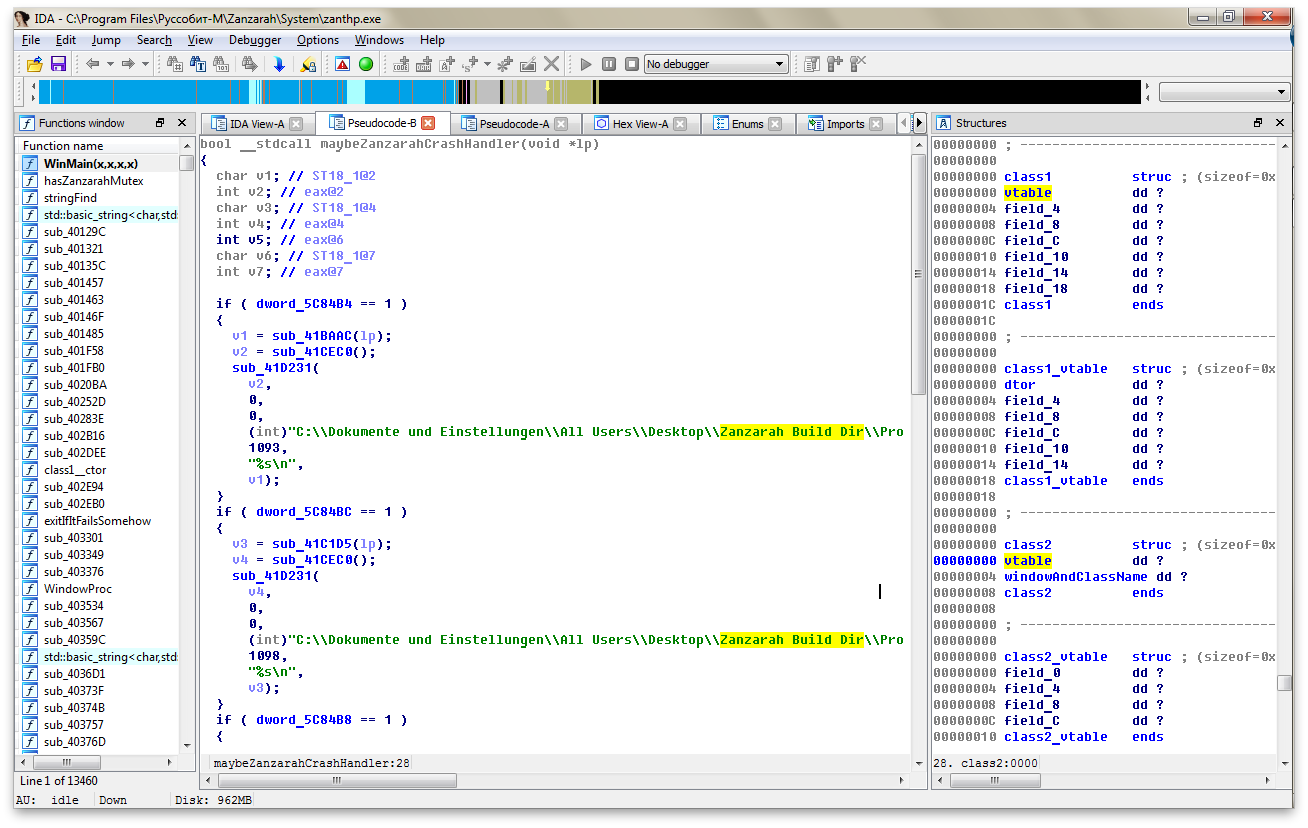This screenshot has width=1308, height=828.
Task: Open the 'No debugger' dropdown
Action: pos(716,64)
